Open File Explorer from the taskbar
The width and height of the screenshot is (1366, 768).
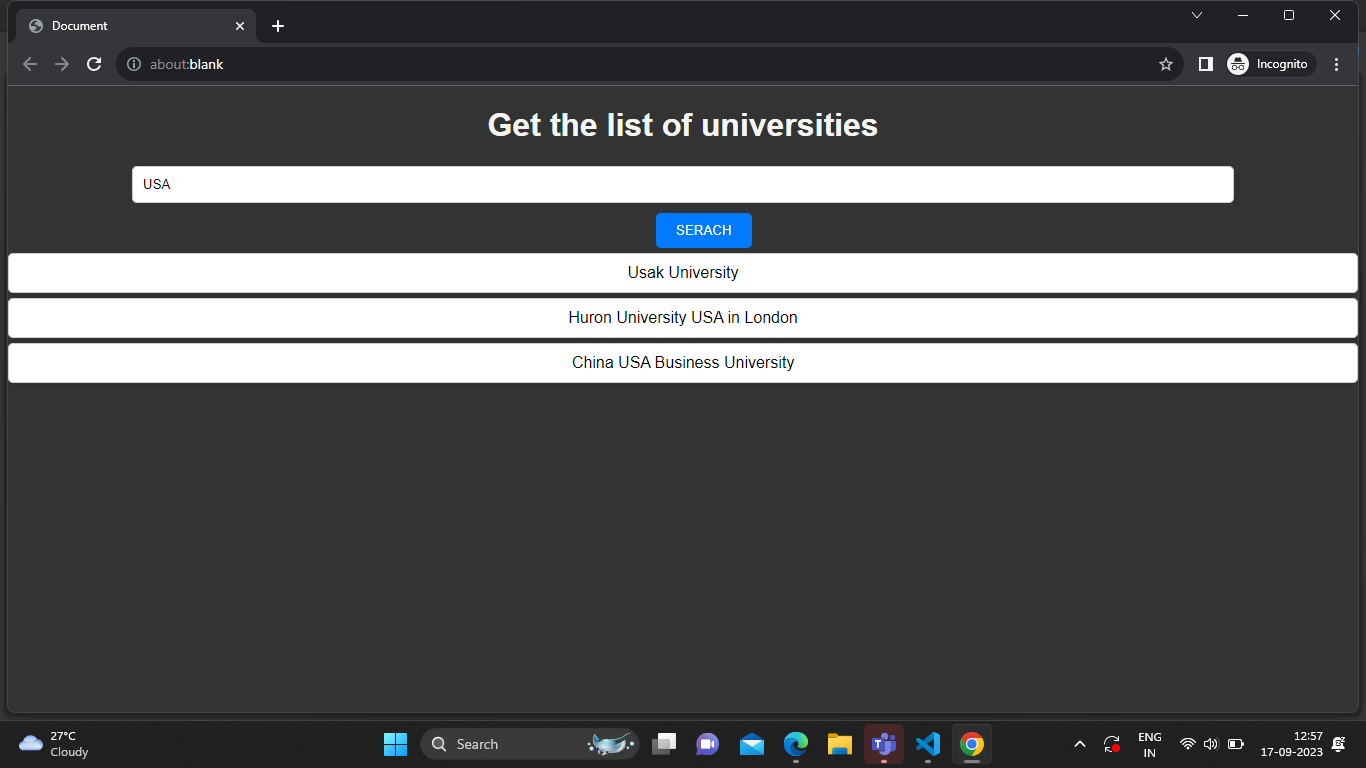(839, 744)
